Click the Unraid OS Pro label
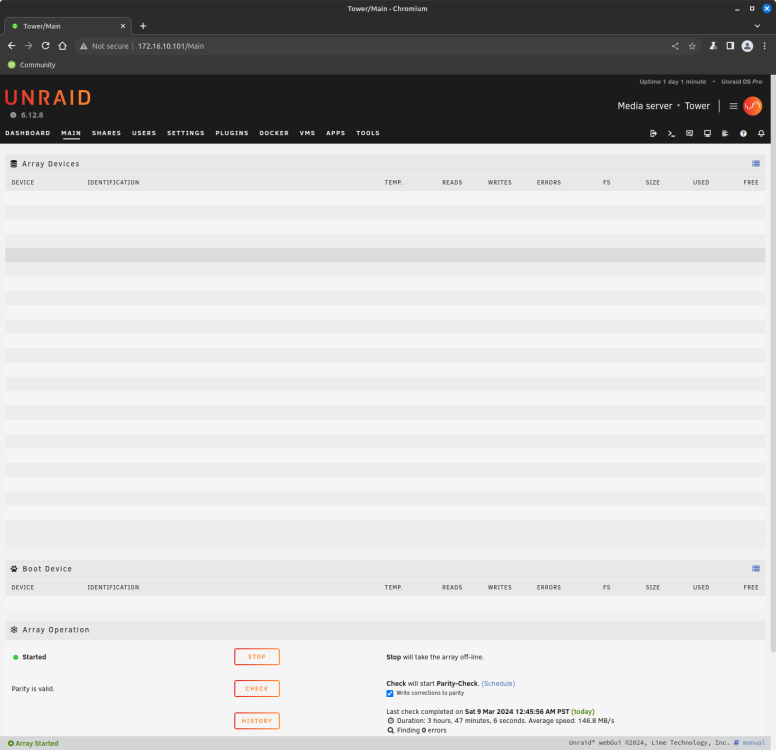This screenshot has height=750, width=776. click(x=741, y=82)
